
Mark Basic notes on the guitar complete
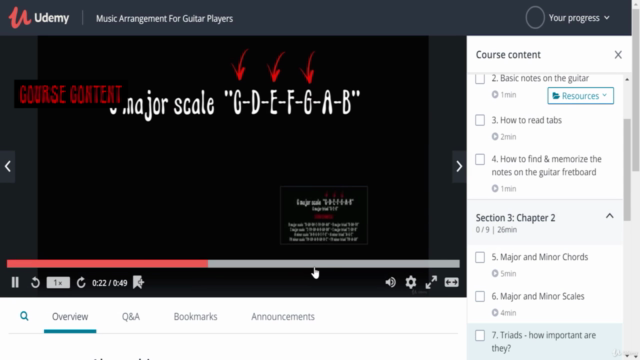[x=480, y=78]
